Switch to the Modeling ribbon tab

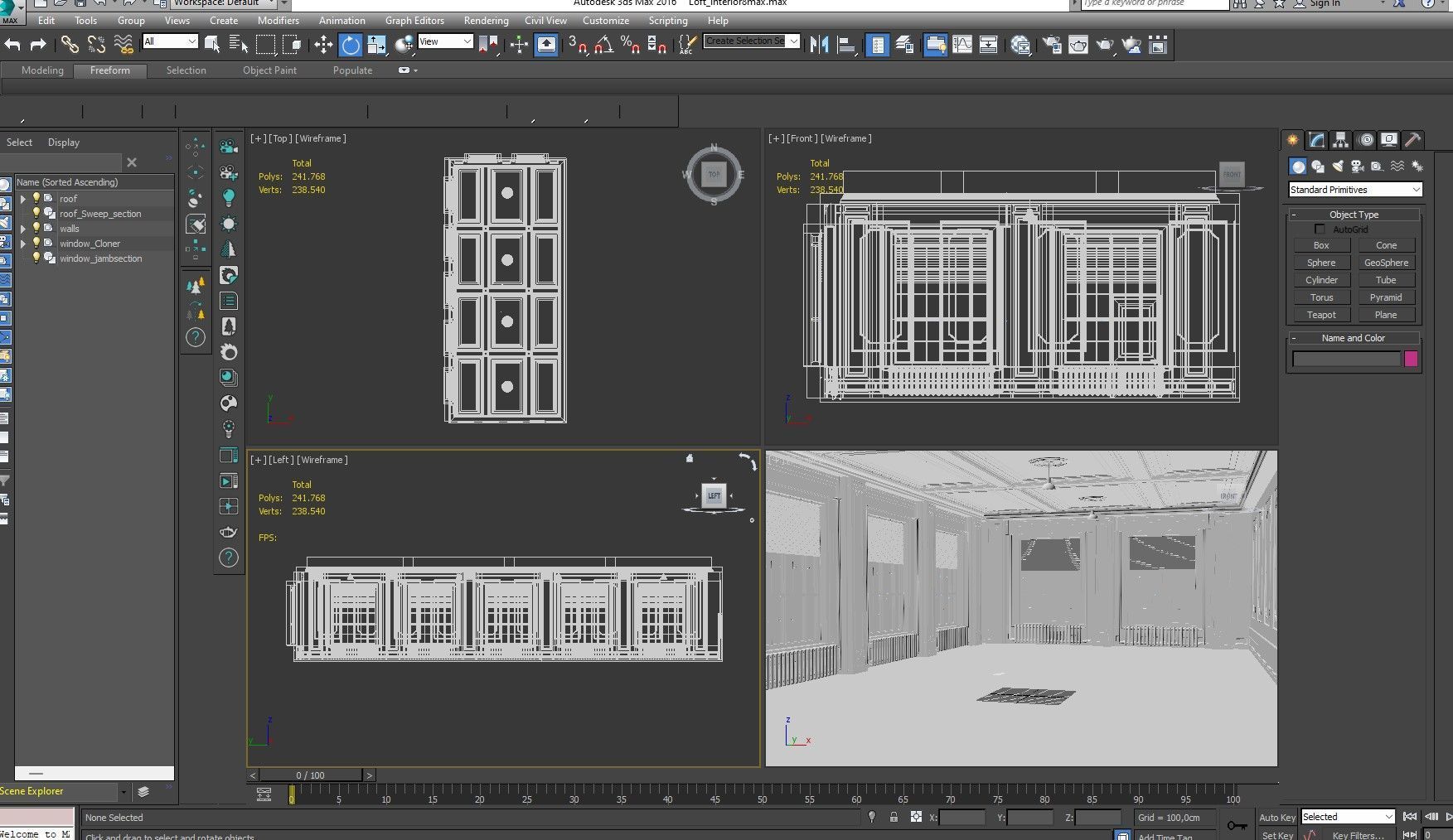[42, 70]
